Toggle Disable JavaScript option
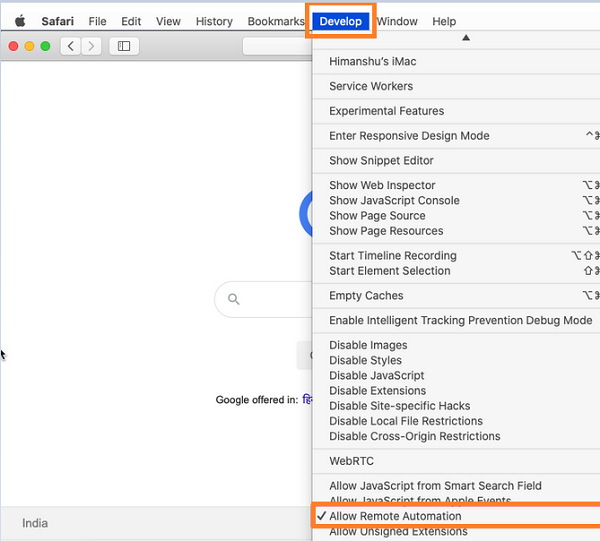This screenshot has width=600, height=541. coord(457,376)
